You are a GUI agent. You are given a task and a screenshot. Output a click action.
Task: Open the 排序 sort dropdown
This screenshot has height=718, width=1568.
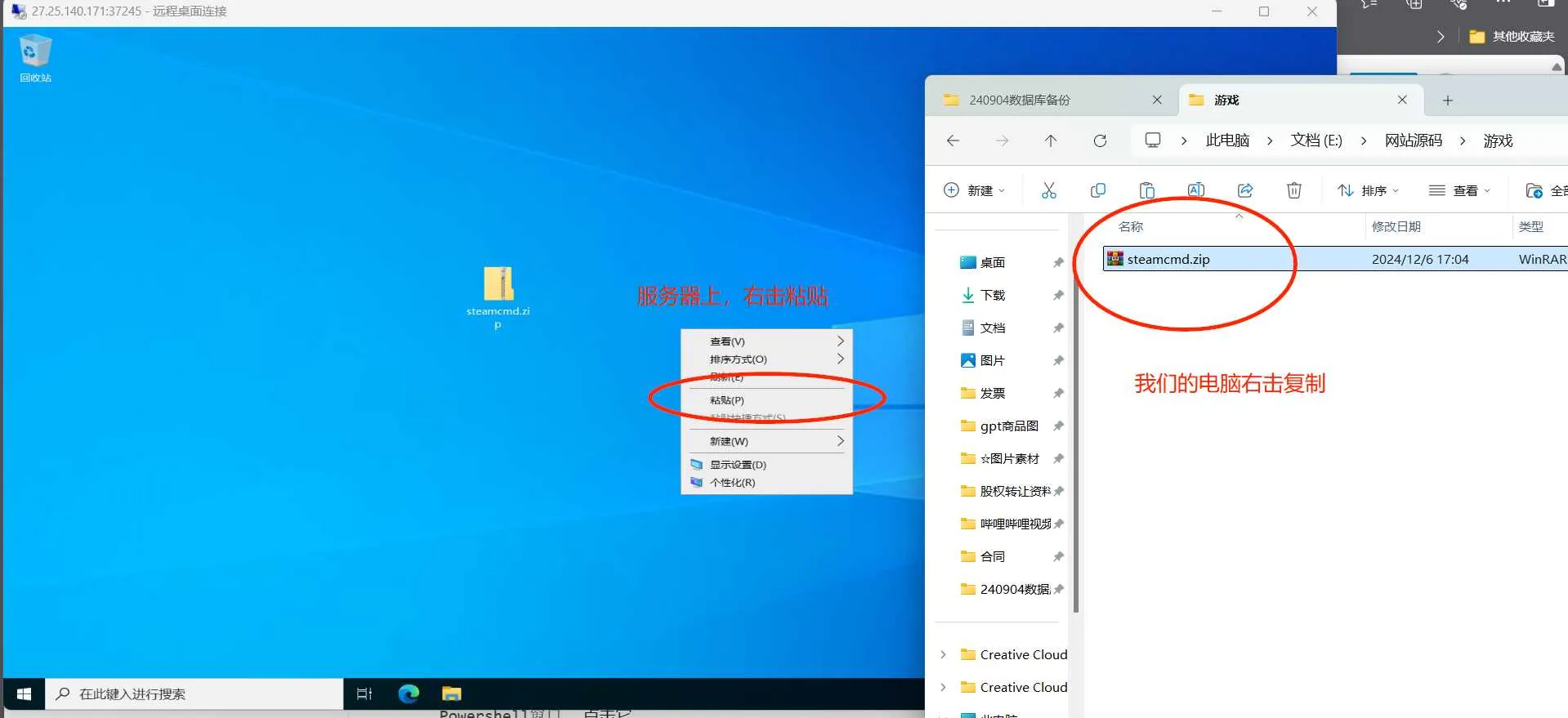click(1369, 190)
